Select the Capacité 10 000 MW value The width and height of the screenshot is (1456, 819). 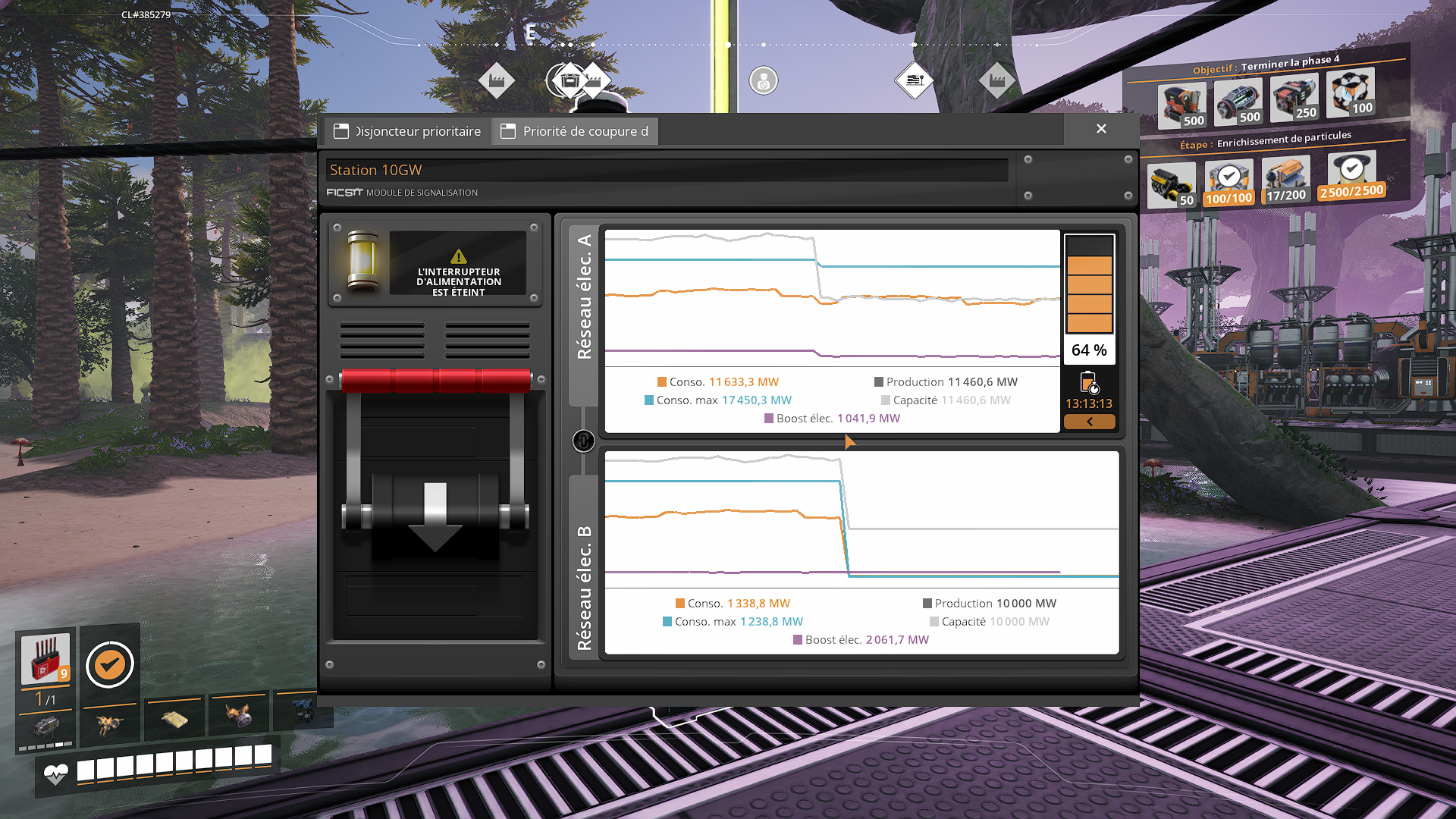click(1019, 622)
